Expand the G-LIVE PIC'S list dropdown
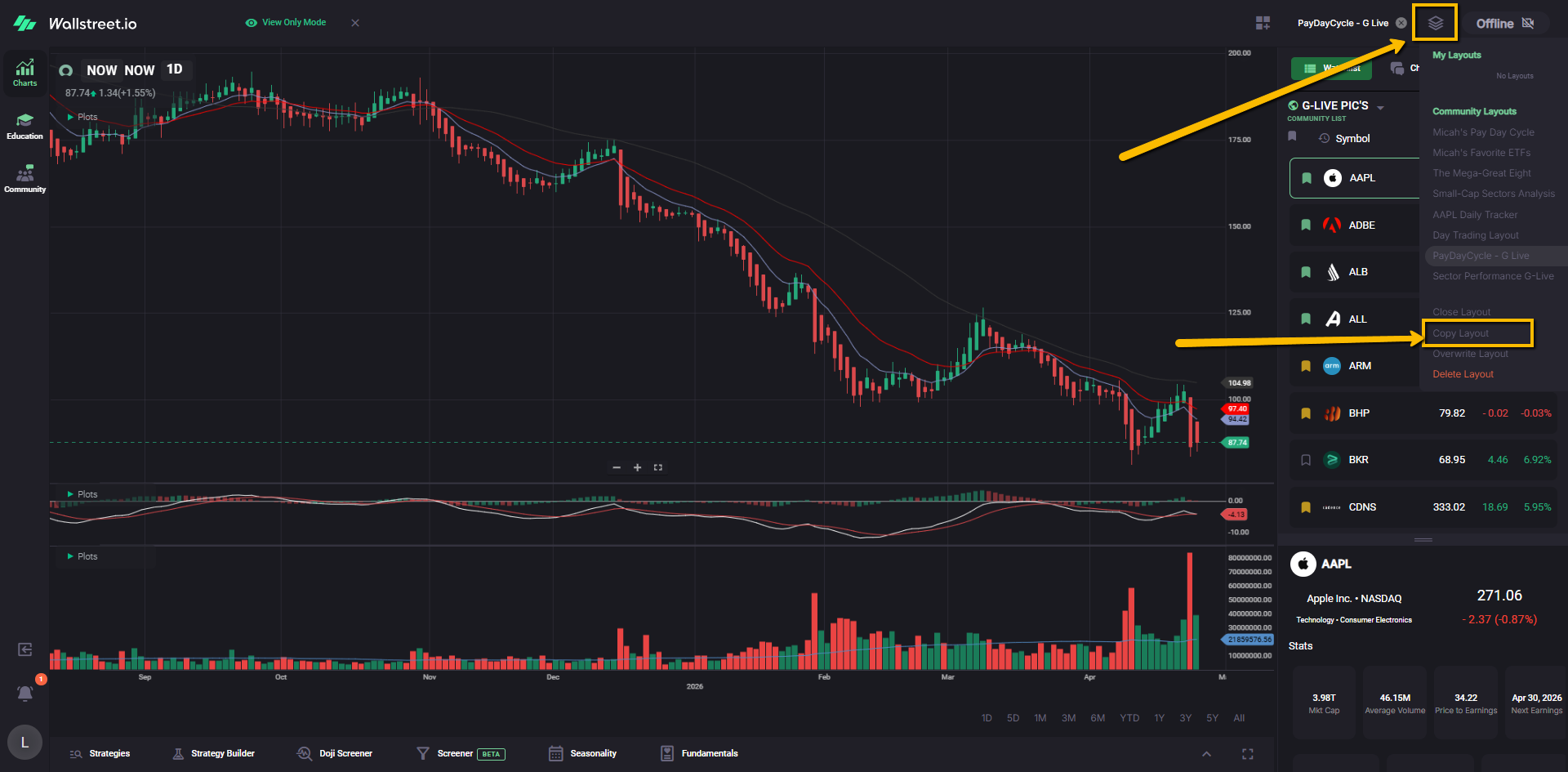The width and height of the screenshot is (1568, 772). (1380, 108)
